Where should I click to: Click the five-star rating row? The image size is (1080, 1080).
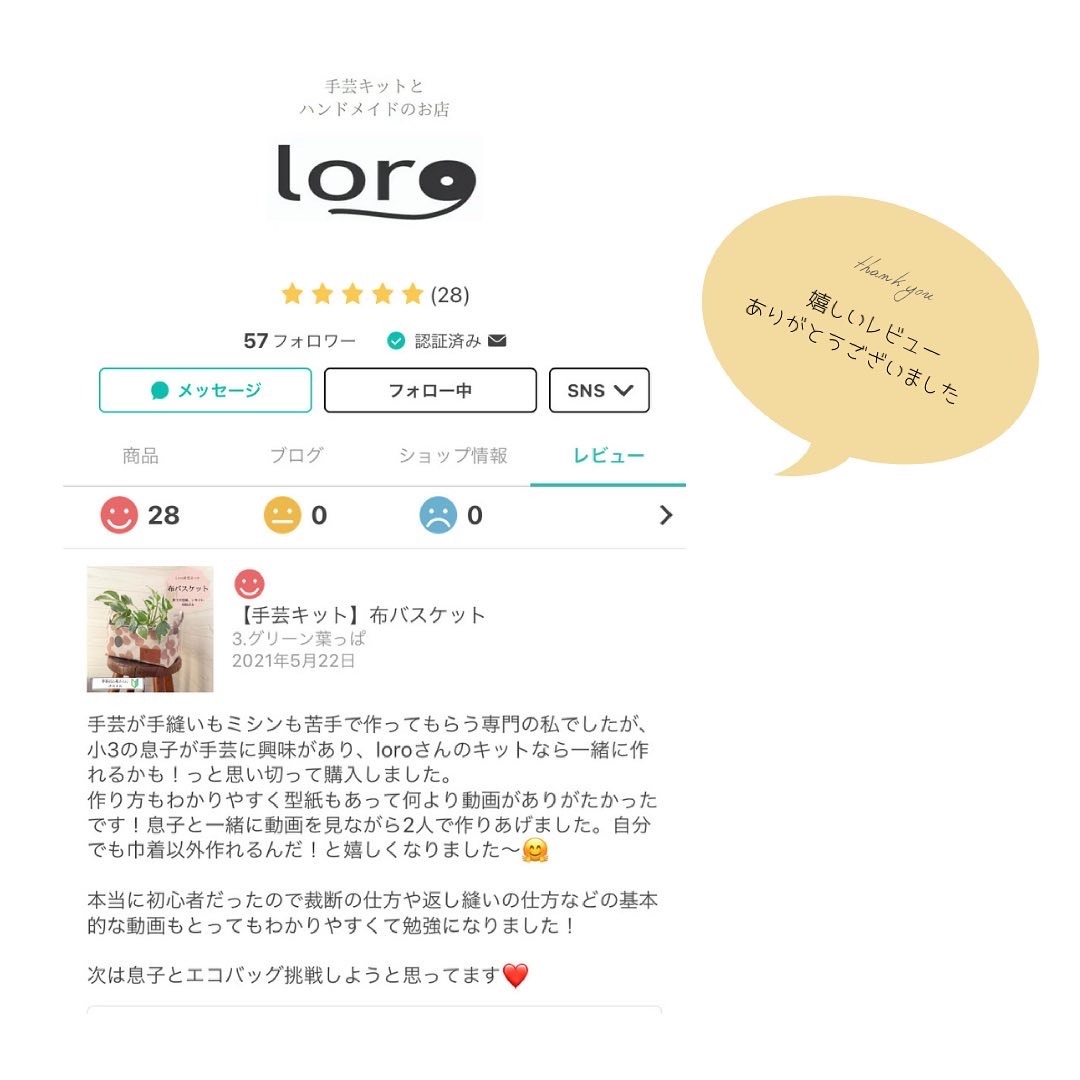coord(375,294)
